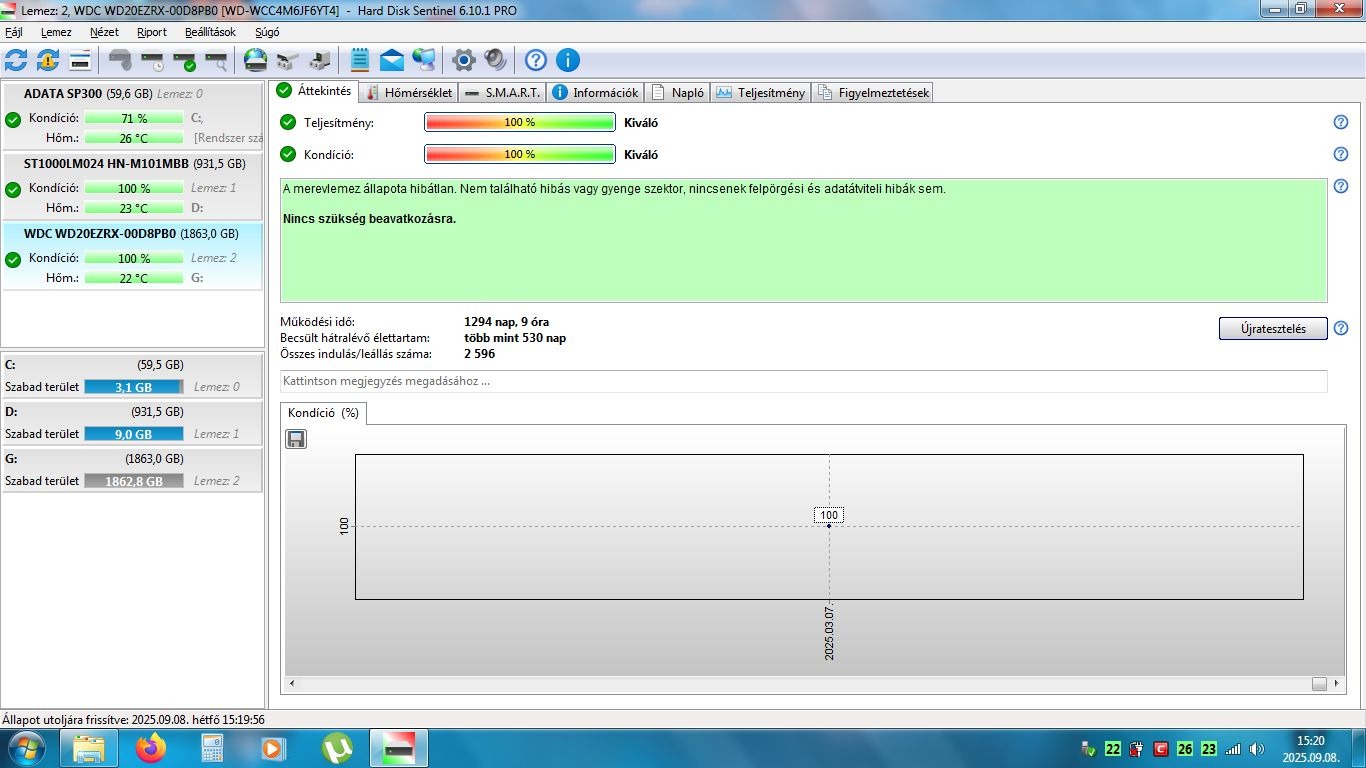Click the blue envelope e-mail icon
The image size is (1366, 768).
(x=392, y=60)
